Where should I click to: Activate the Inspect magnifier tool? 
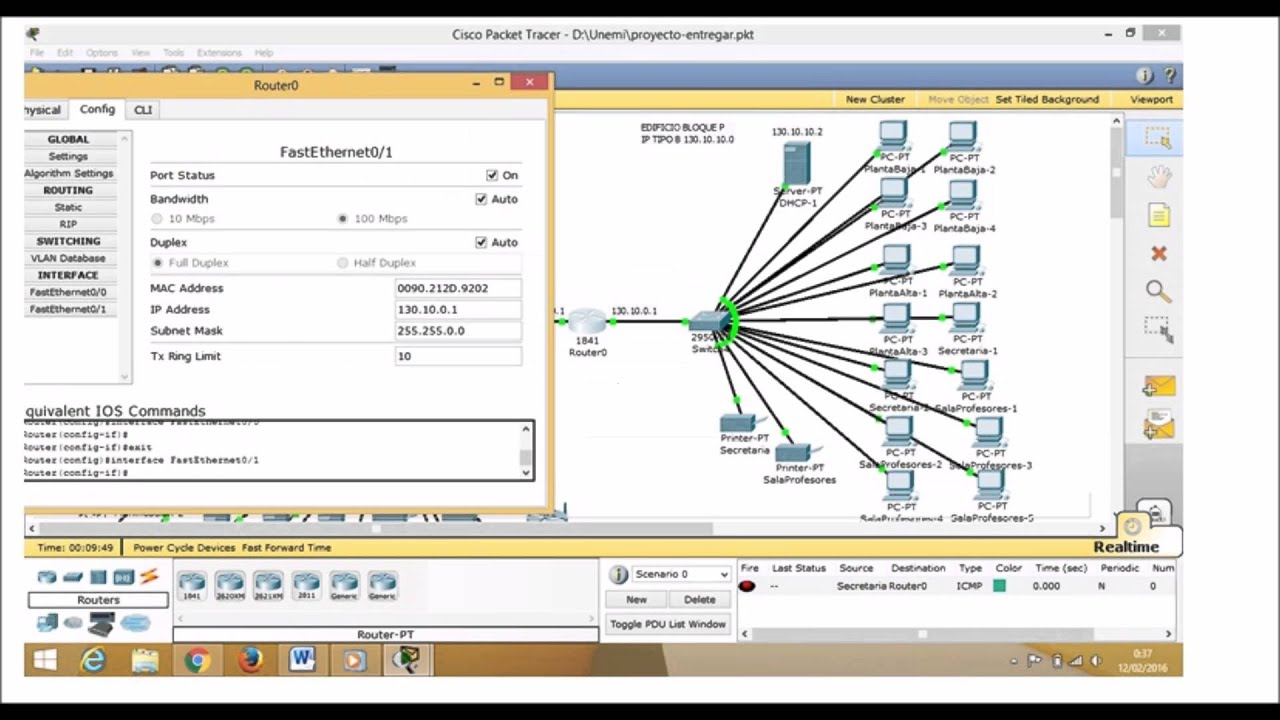(1158, 291)
